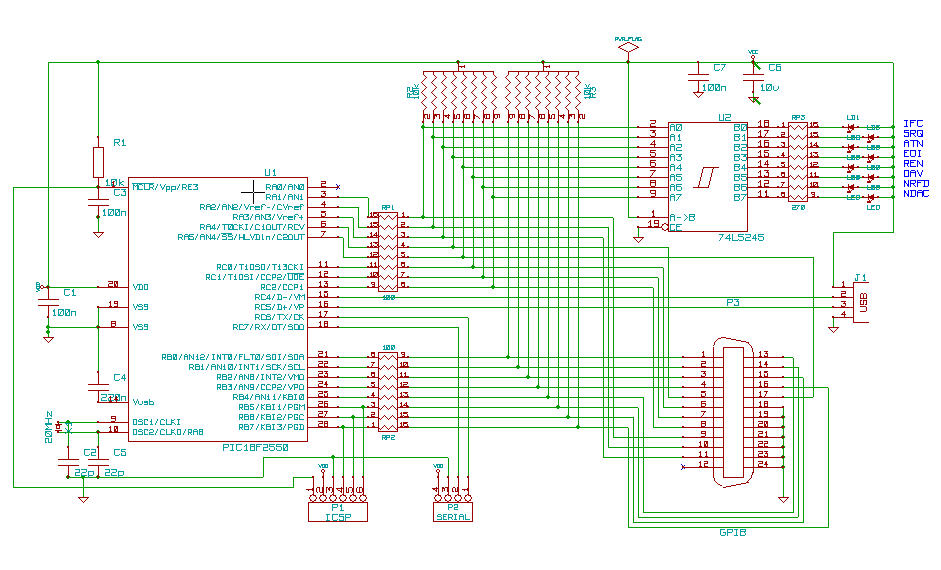This screenshot has height=570, width=941.
Task: Click the Vusb pin label
Action: point(143,402)
